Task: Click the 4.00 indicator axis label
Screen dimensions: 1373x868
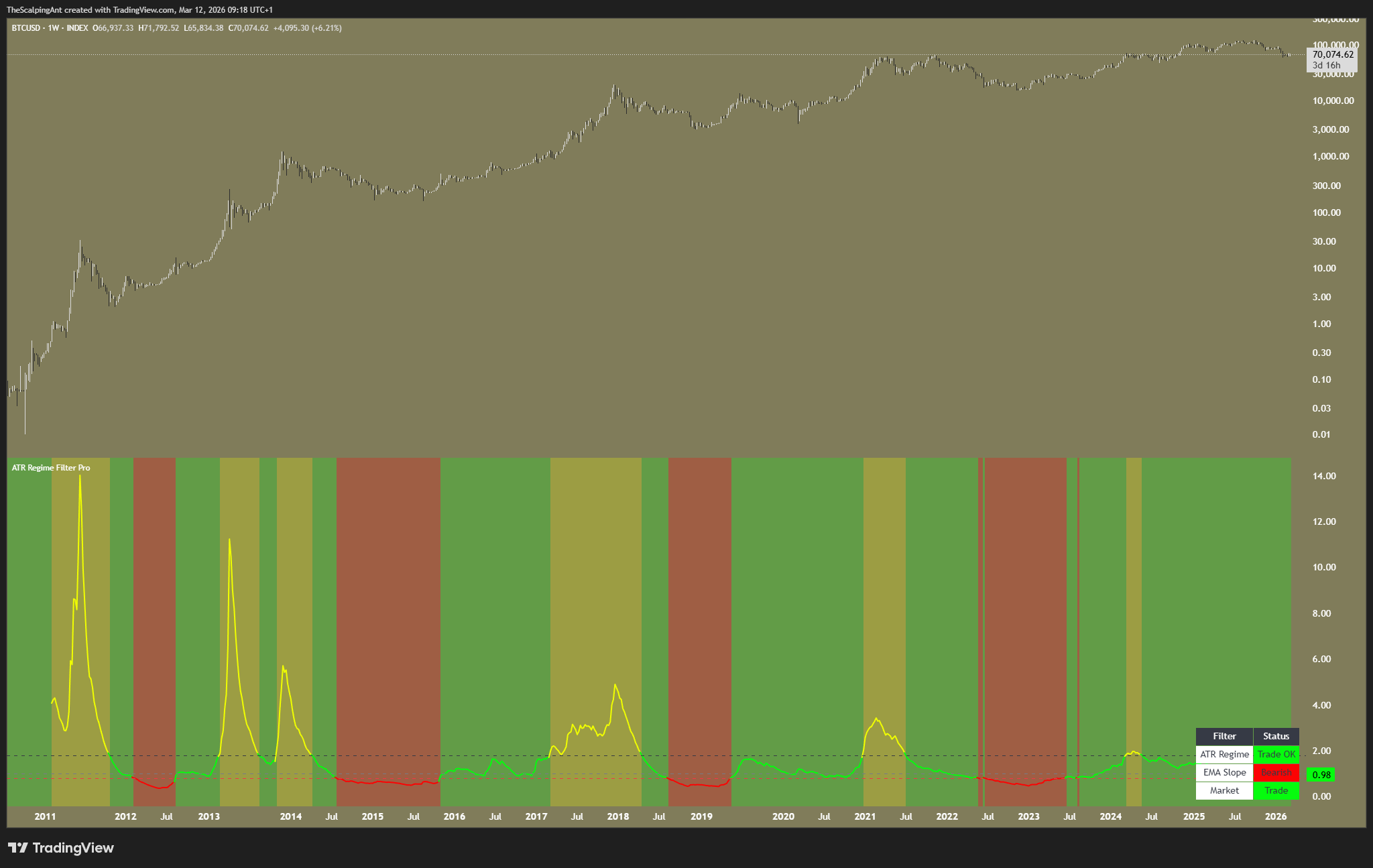Action: pyautogui.click(x=1321, y=705)
